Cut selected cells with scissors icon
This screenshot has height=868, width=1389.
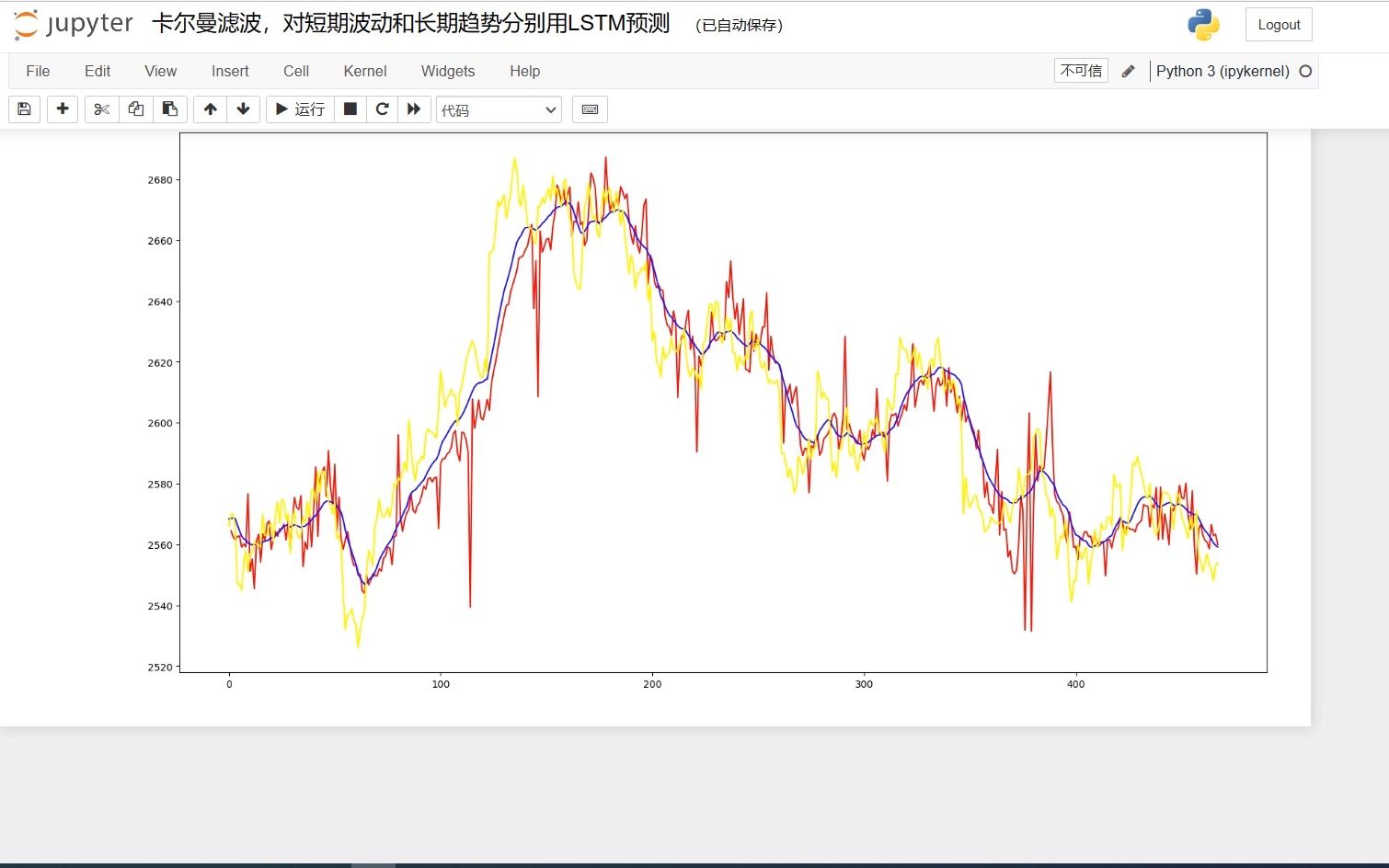point(102,109)
